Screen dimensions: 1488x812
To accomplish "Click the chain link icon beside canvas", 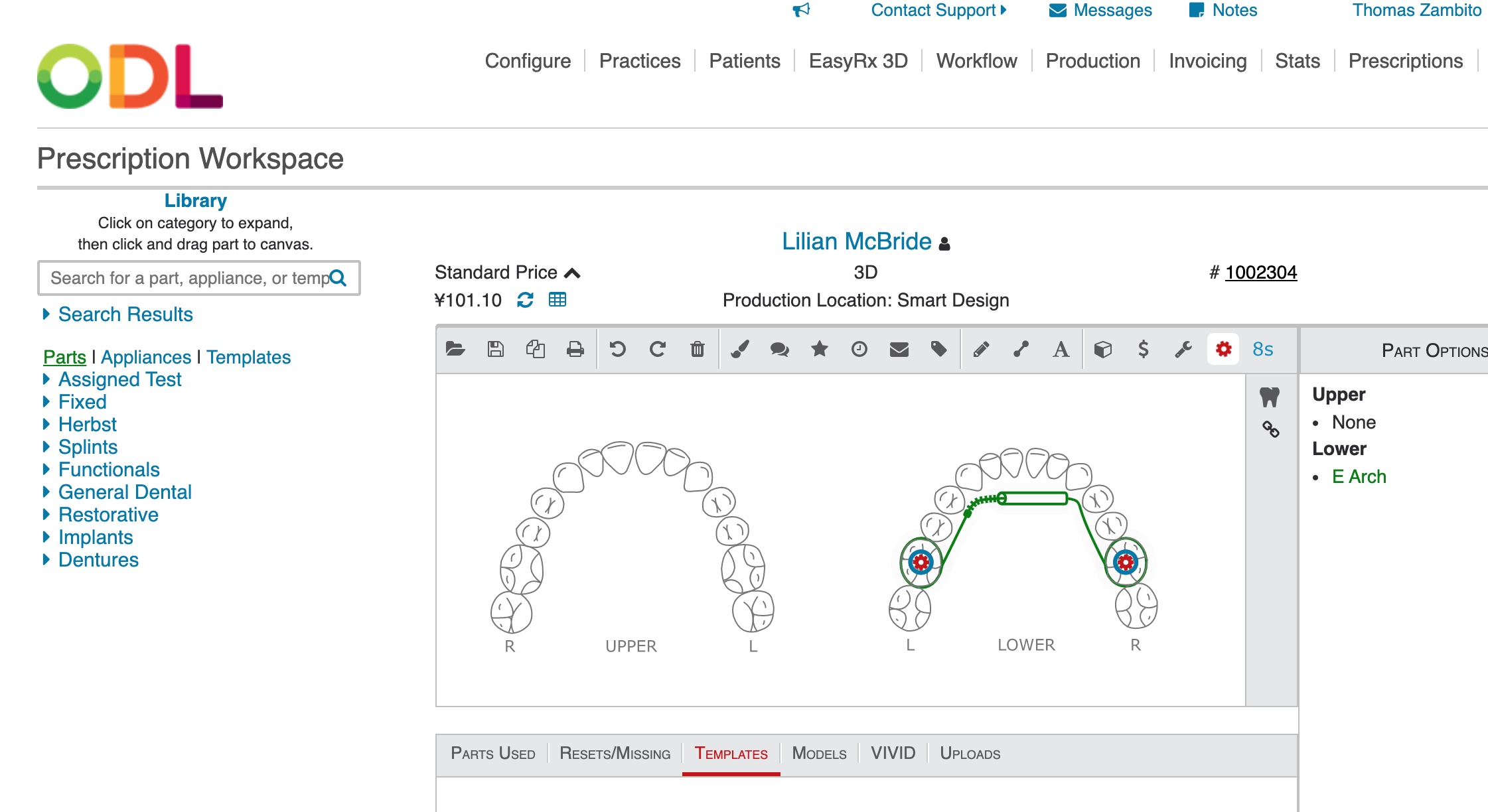I will coord(1270,429).
